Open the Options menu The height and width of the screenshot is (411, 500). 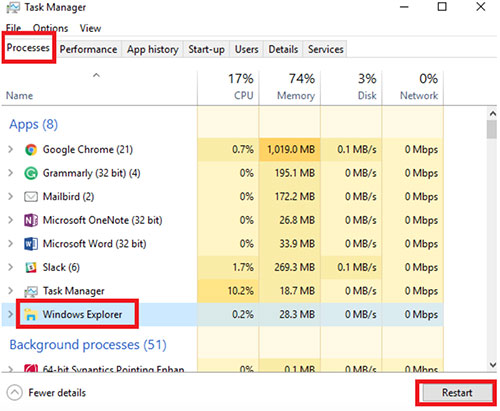50,28
